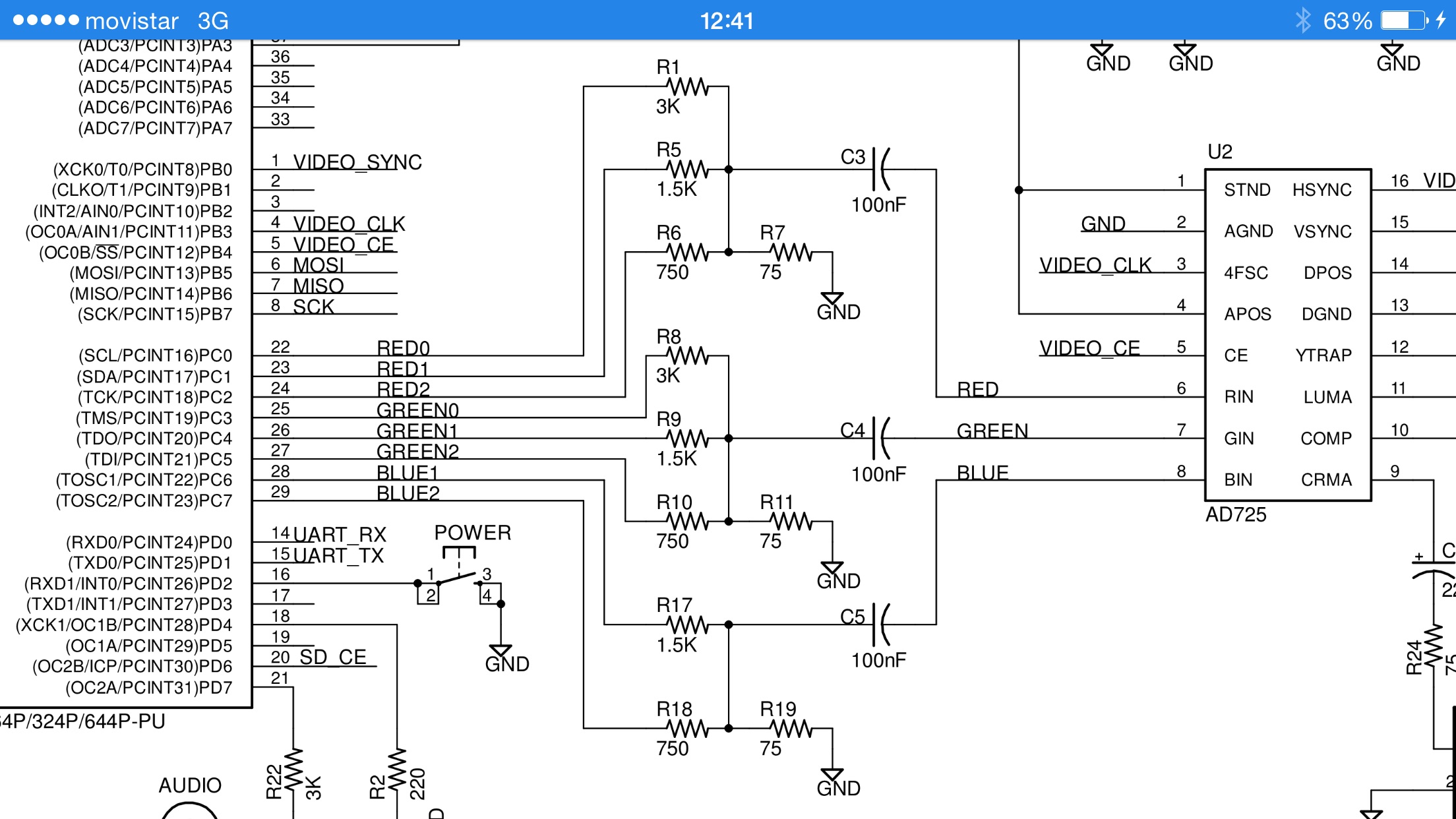Screen dimensions: 1456x819
Task: Tap the battery icon in status bar
Action: click(1404, 20)
